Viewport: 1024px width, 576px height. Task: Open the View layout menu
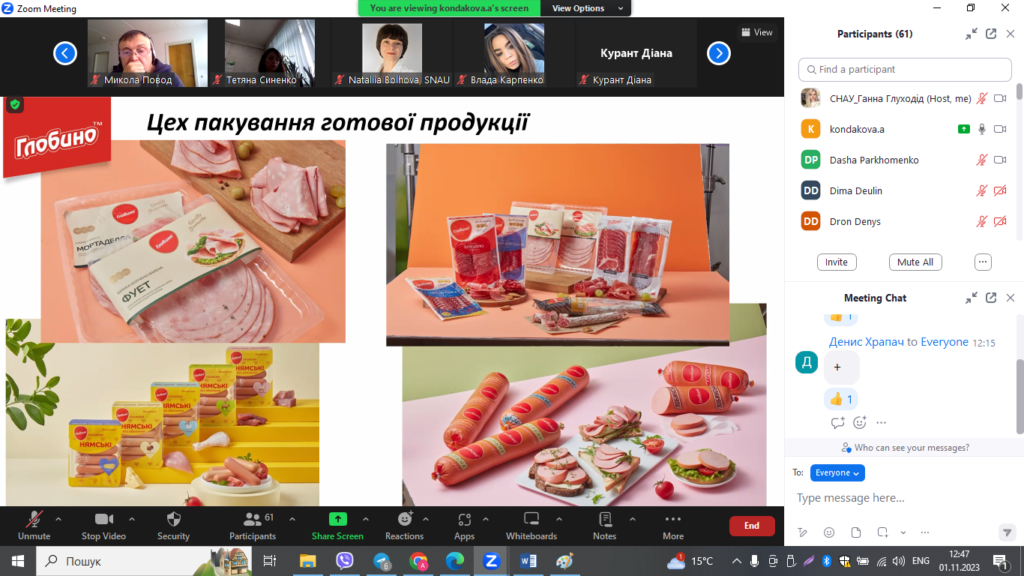tap(757, 32)
